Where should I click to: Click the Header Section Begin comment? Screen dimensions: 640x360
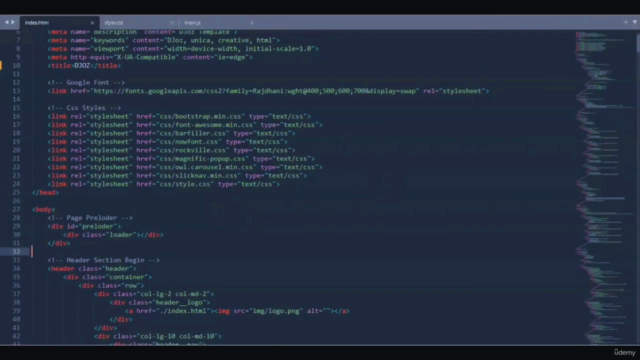[x=103, y=260]
